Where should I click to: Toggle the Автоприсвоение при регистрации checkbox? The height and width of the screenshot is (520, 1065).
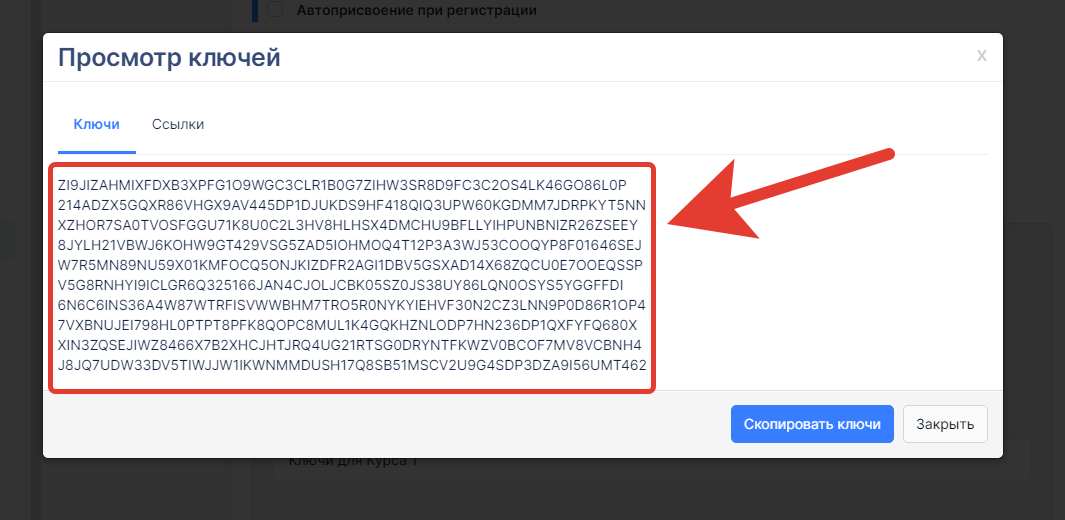pos(275,10)
